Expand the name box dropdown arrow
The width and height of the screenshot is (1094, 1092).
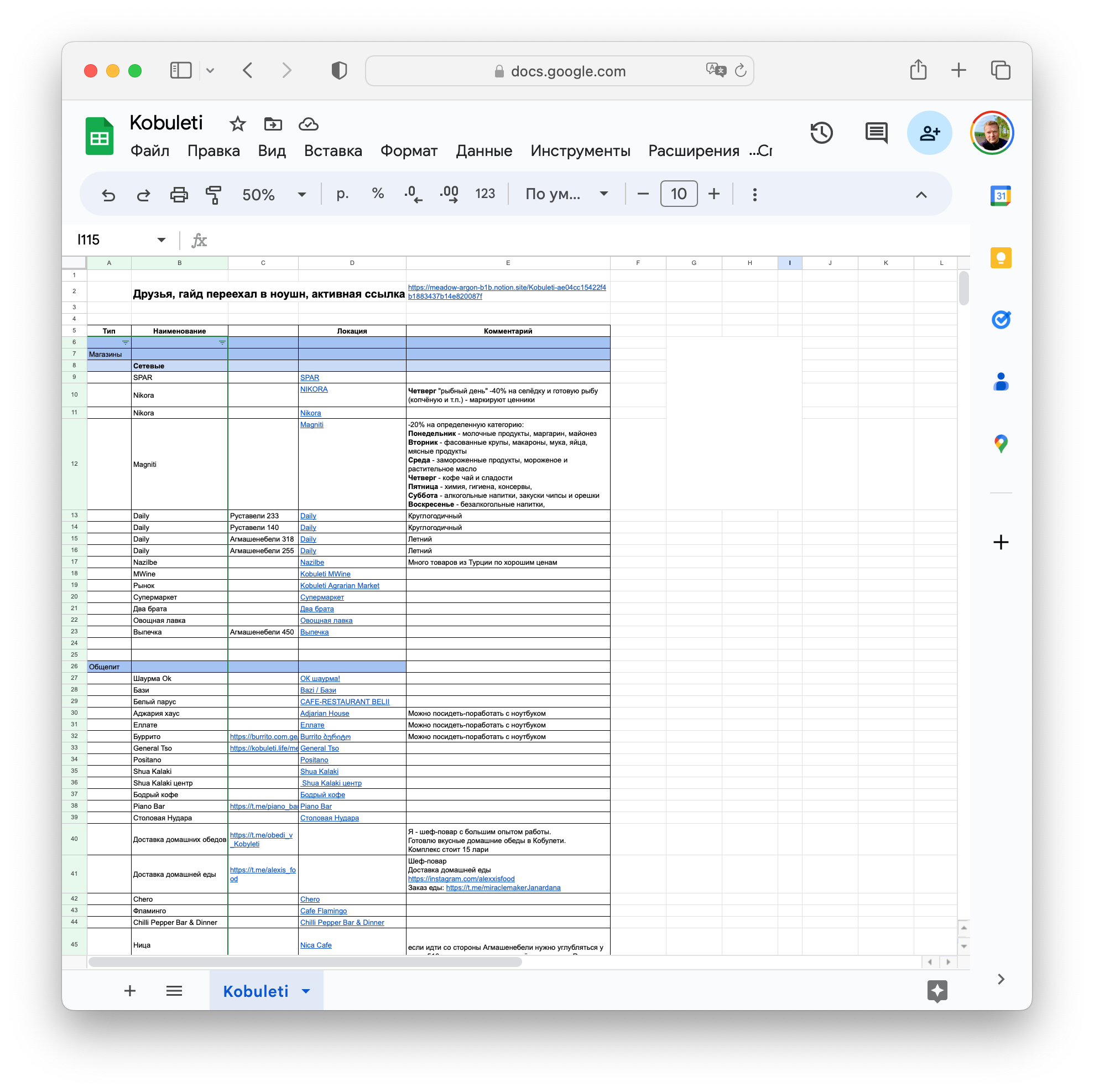[162, 240]
